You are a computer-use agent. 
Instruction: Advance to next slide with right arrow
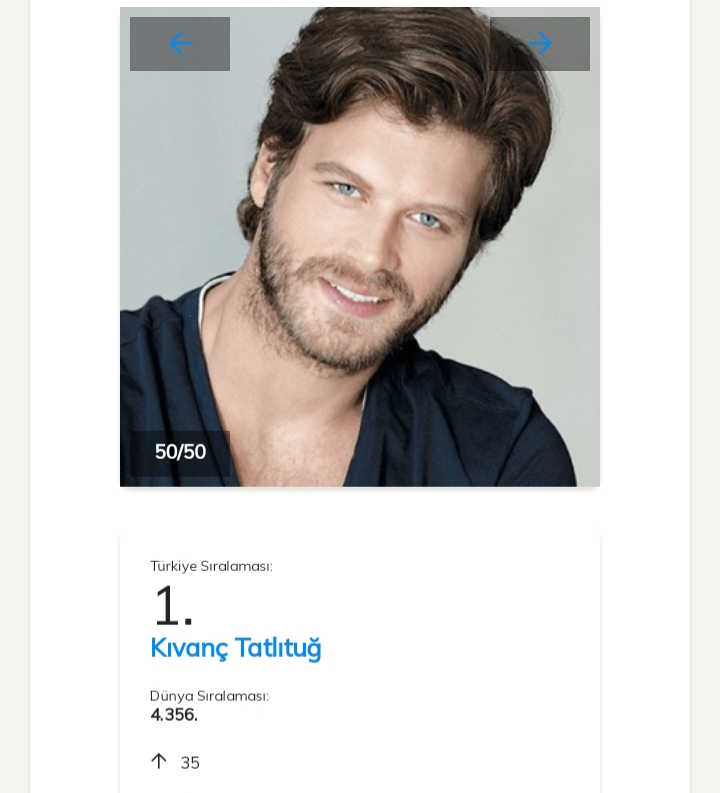coord(540,44)
